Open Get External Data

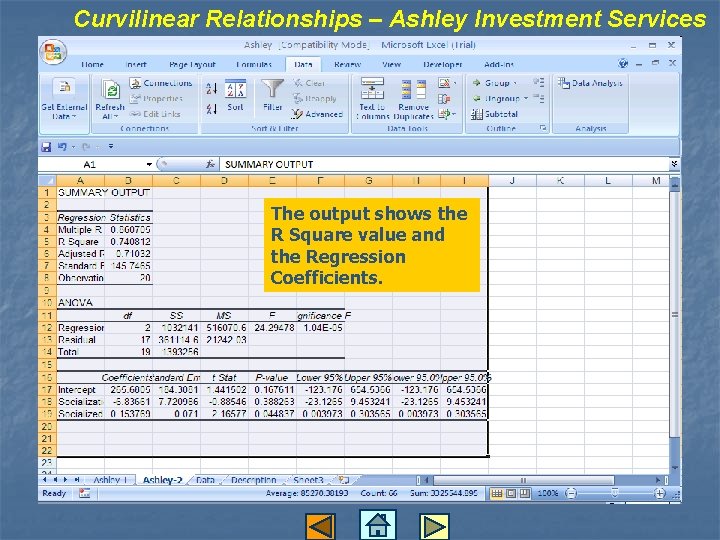tap(64, 99)
